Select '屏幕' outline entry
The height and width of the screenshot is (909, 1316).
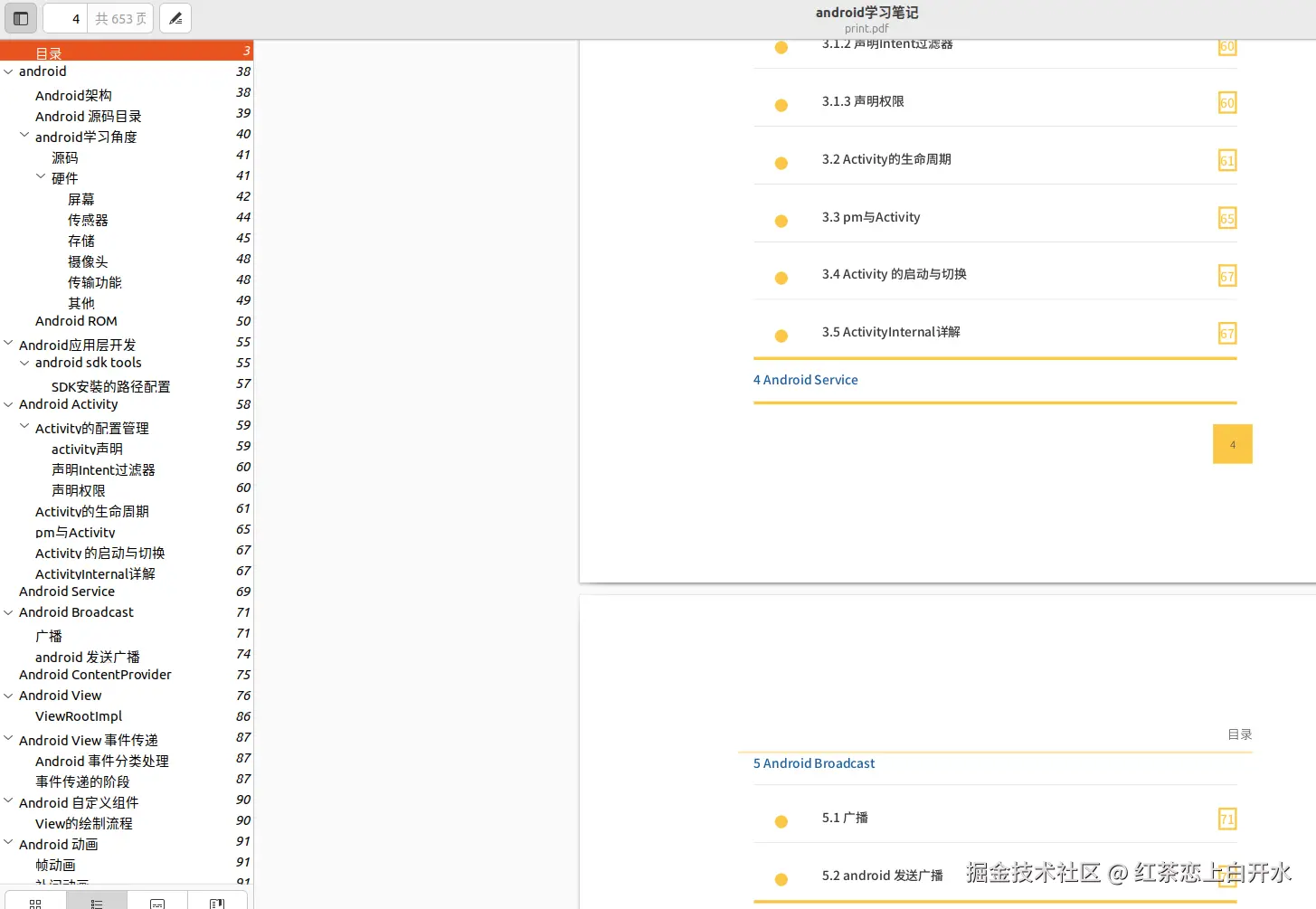point(81,199)
